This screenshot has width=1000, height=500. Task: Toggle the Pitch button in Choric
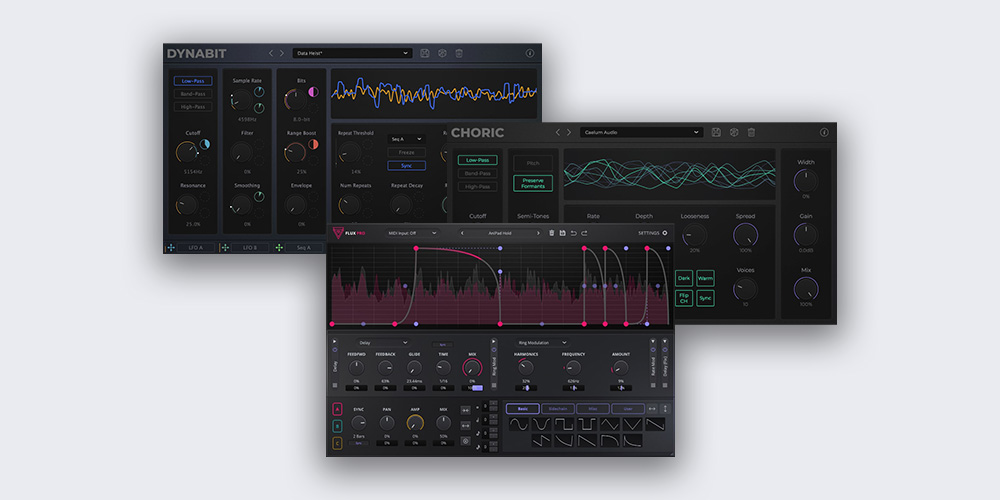tap(533, 163)
